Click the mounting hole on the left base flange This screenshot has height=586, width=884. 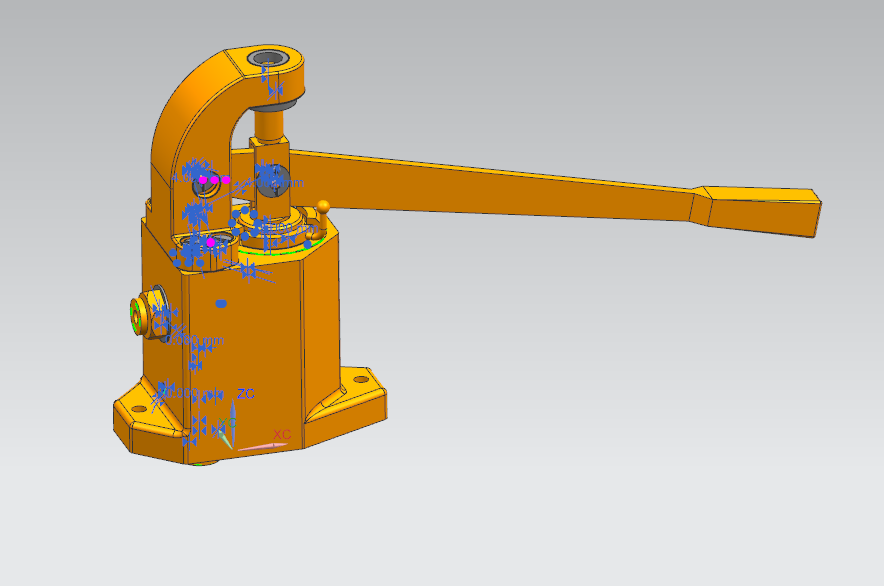pos(139,409)
